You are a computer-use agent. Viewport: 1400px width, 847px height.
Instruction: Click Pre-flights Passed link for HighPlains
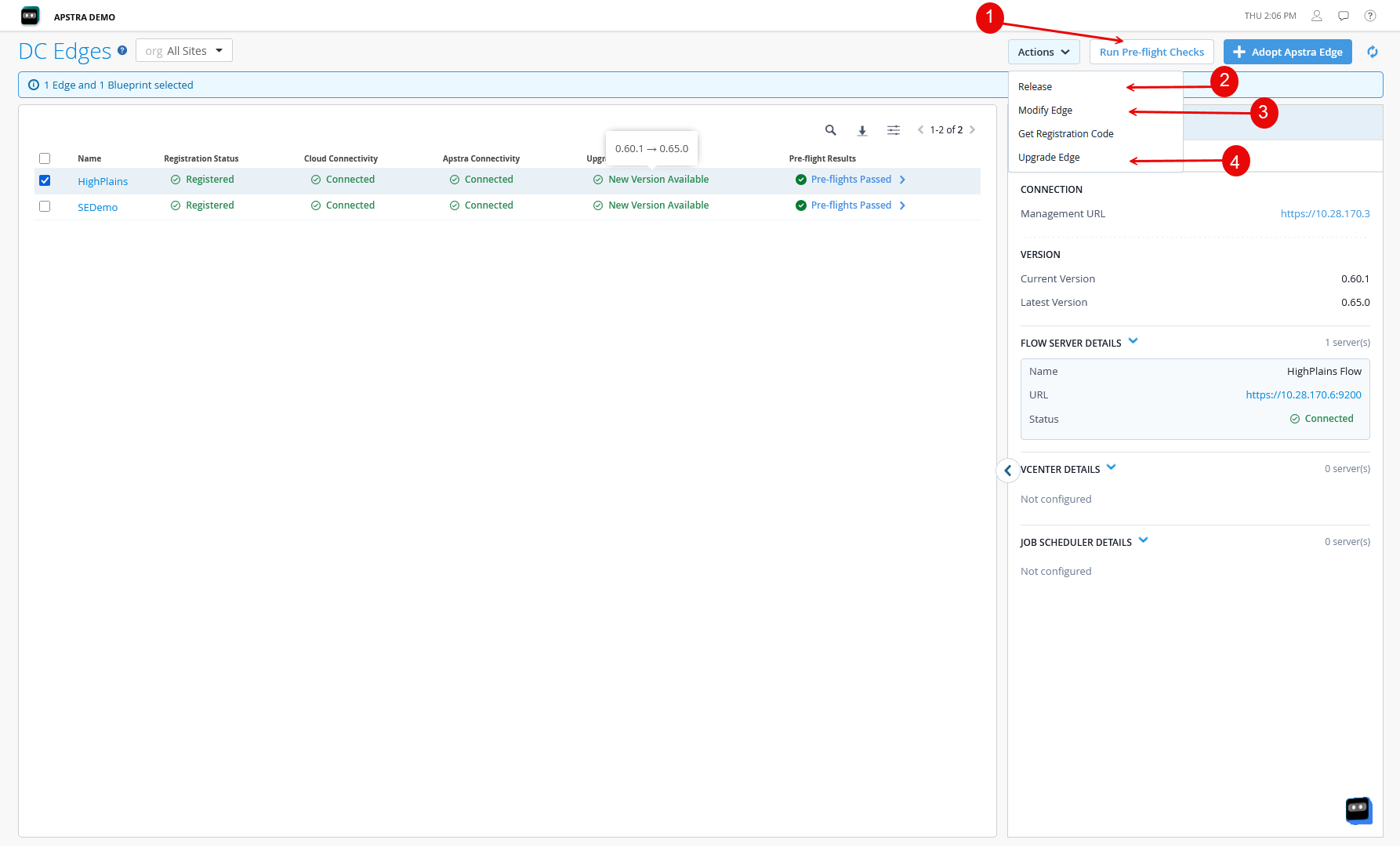851,180
